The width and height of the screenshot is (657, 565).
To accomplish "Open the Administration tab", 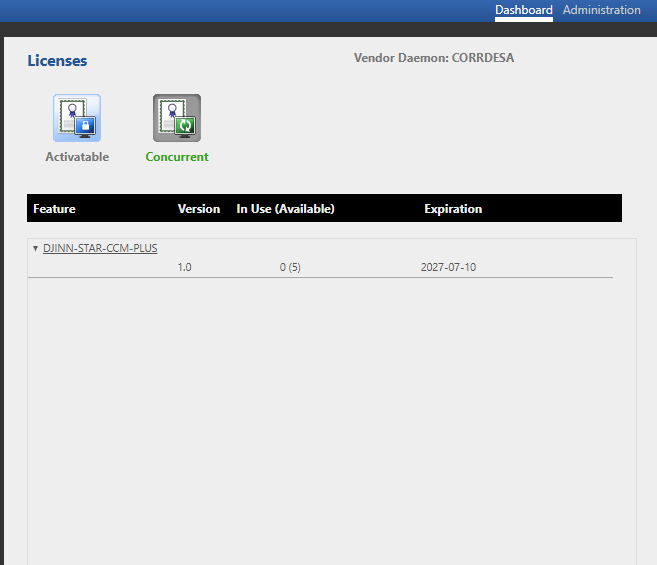I will coord(601,10).
